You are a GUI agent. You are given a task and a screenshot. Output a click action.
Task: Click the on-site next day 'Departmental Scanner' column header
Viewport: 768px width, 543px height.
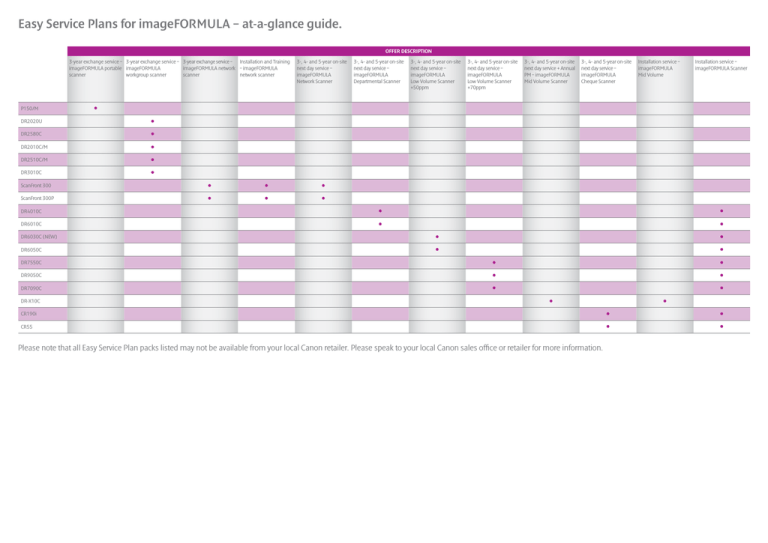380,71
